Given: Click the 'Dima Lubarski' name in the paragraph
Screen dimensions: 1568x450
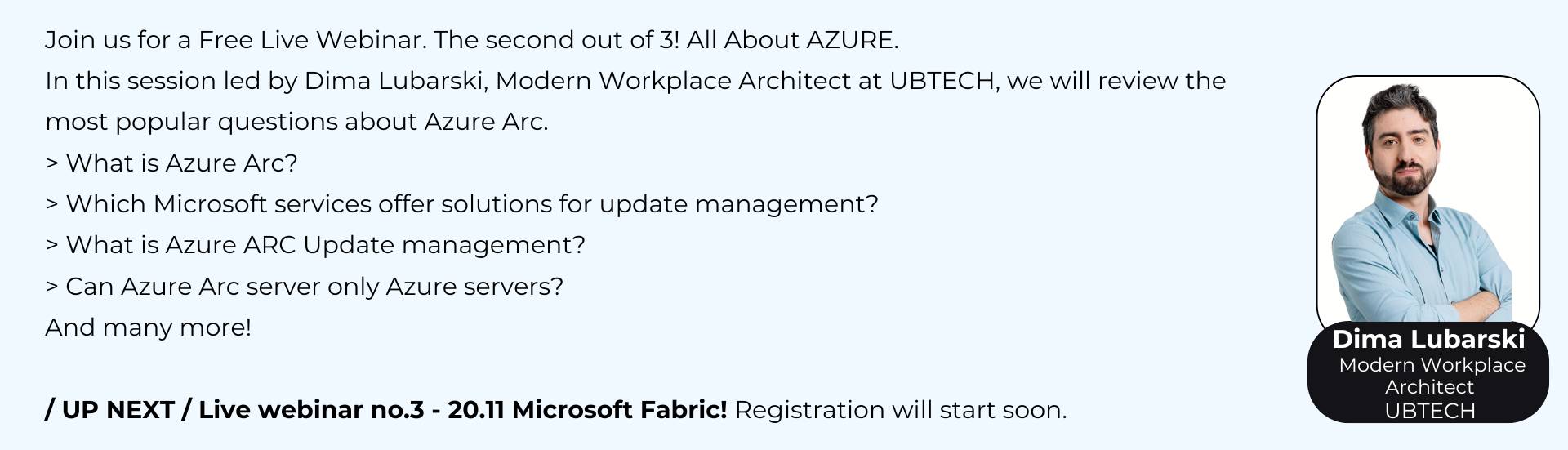Looking at the screenshot, I should (x=395, y=81).
